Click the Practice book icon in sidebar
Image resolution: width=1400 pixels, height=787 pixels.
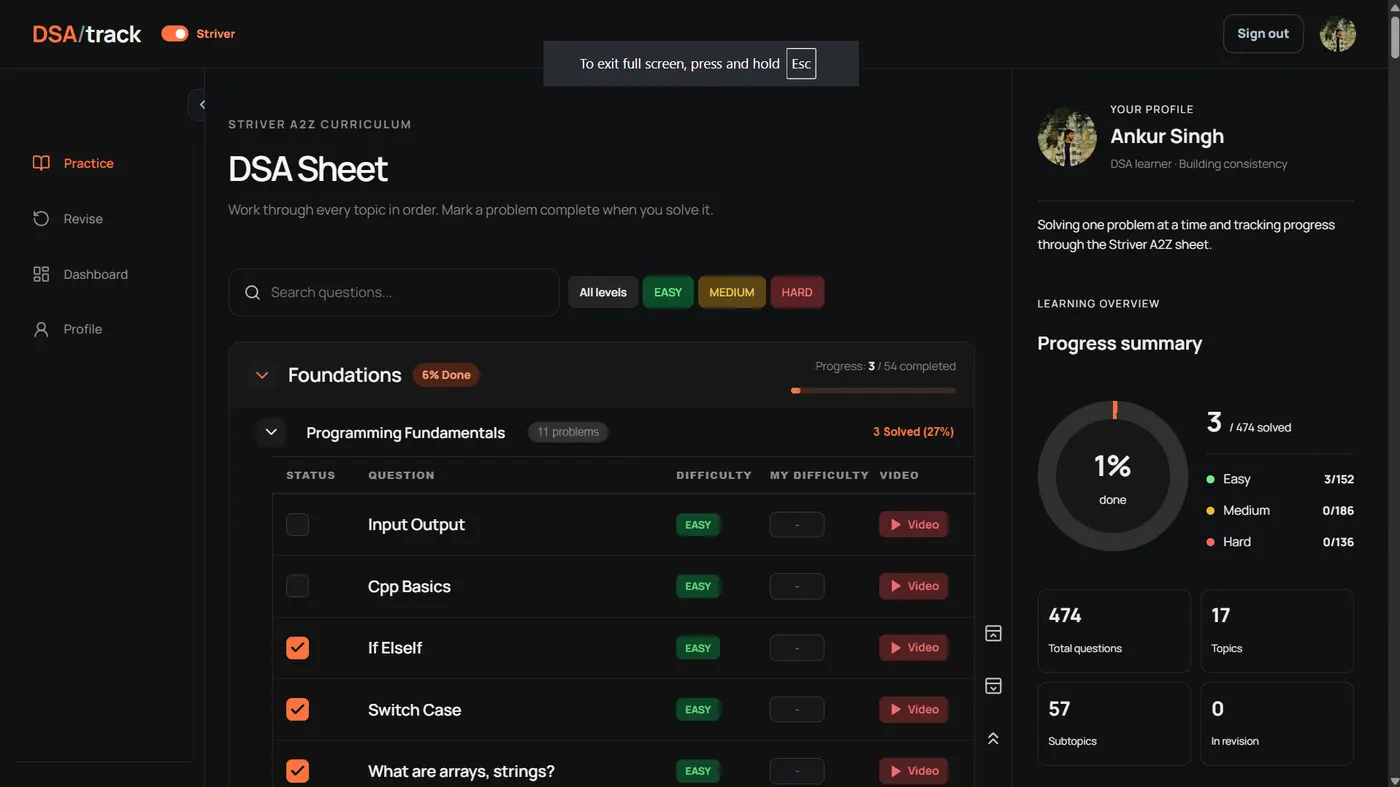tap(41, 163)
